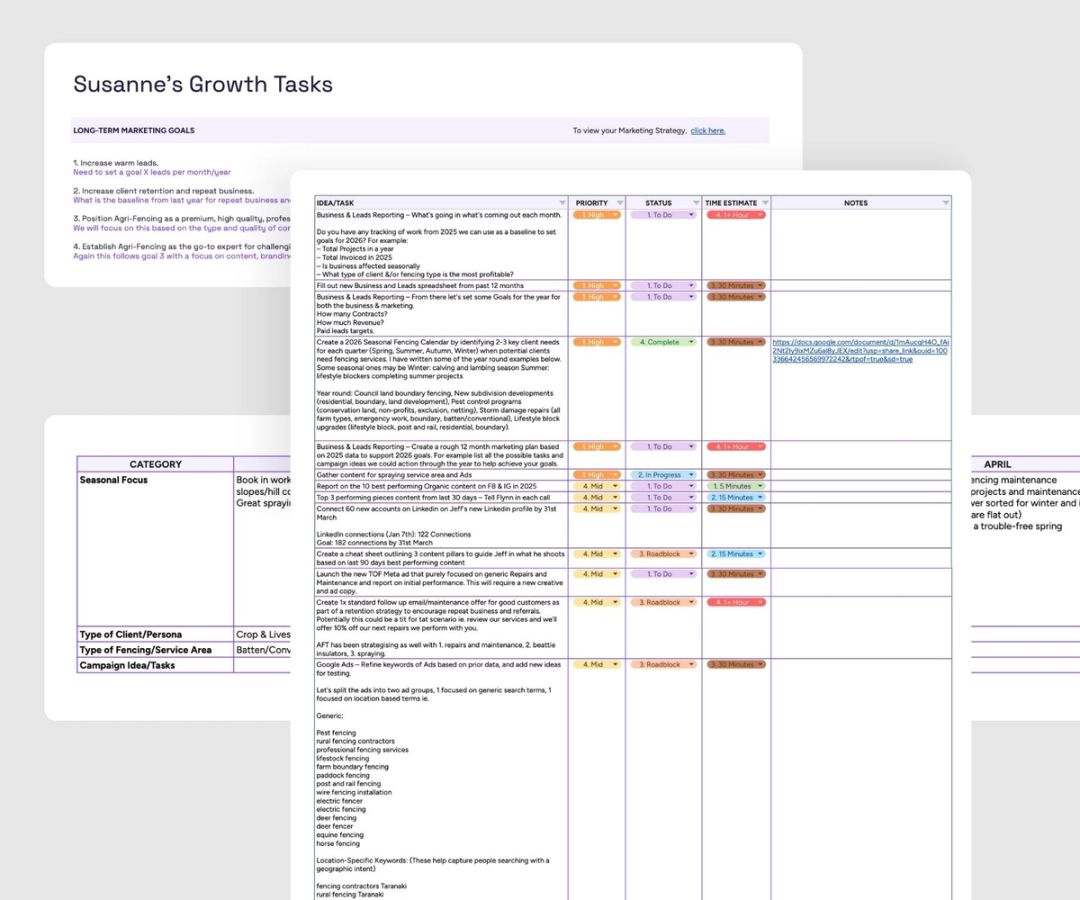The image size is (1080, 900).
Task: Select 'Fill out new Business and Leads spreadsheet' cell
Action: [x=441, y=286]
